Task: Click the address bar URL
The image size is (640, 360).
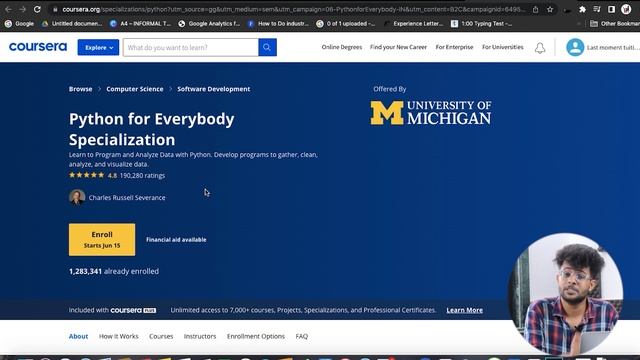Action: click(x=293, y=9)
